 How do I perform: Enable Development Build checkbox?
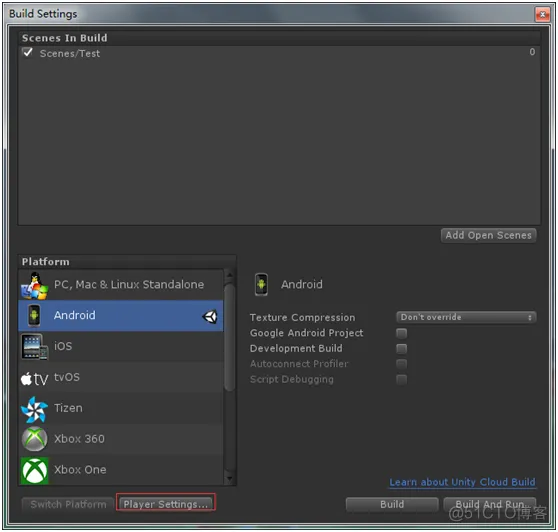pos(402,349)
